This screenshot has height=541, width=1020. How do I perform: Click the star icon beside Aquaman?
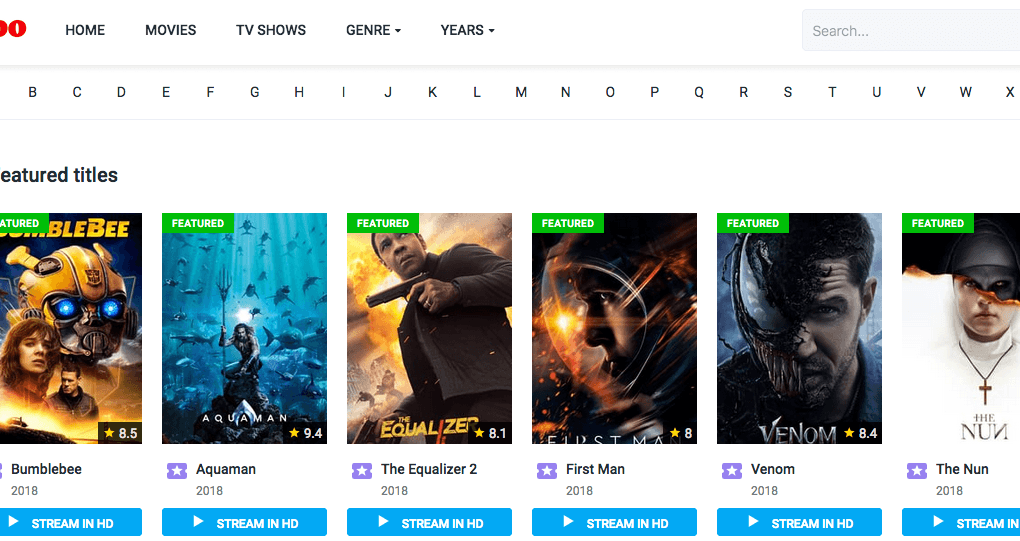177,470
